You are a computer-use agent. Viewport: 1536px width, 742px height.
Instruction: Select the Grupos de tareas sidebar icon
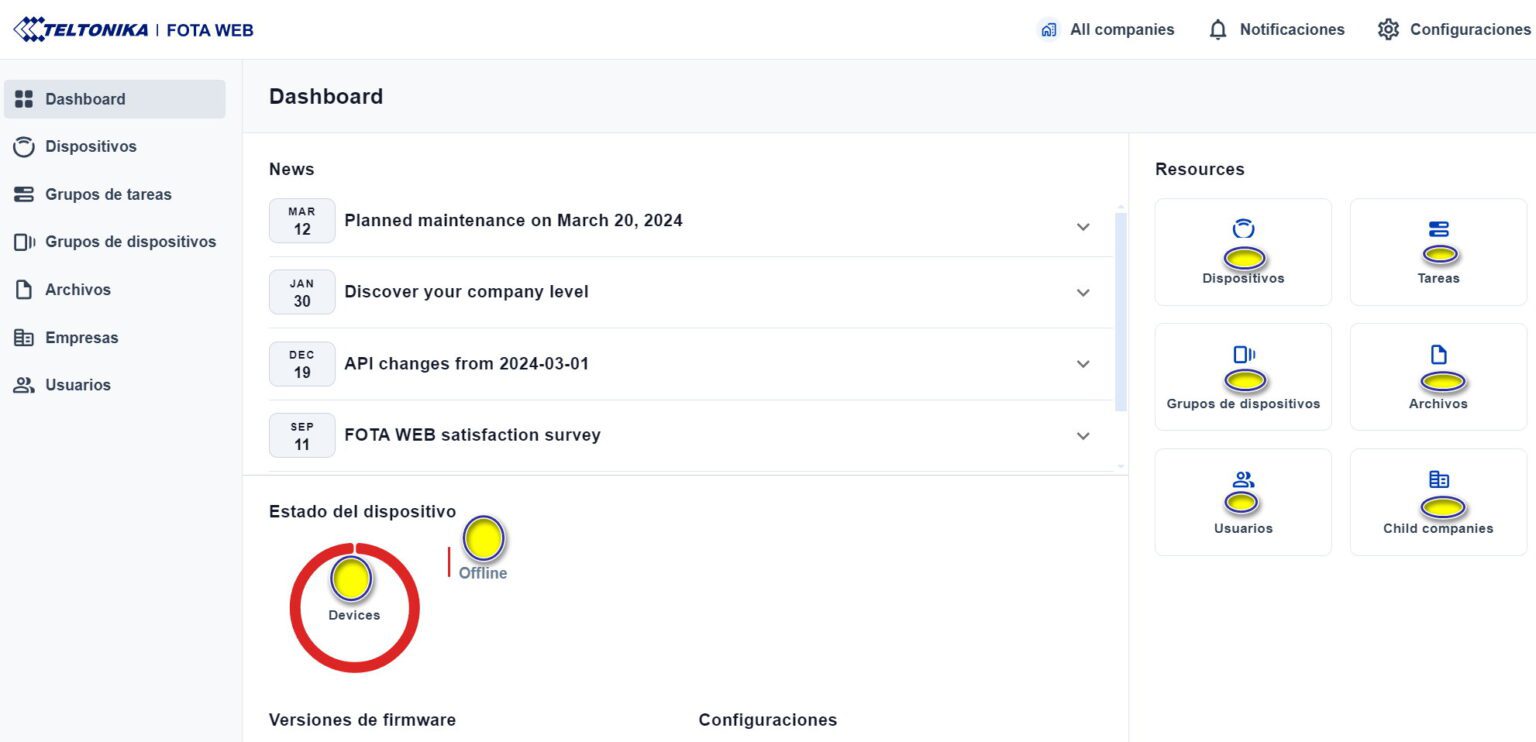(24, 194)
